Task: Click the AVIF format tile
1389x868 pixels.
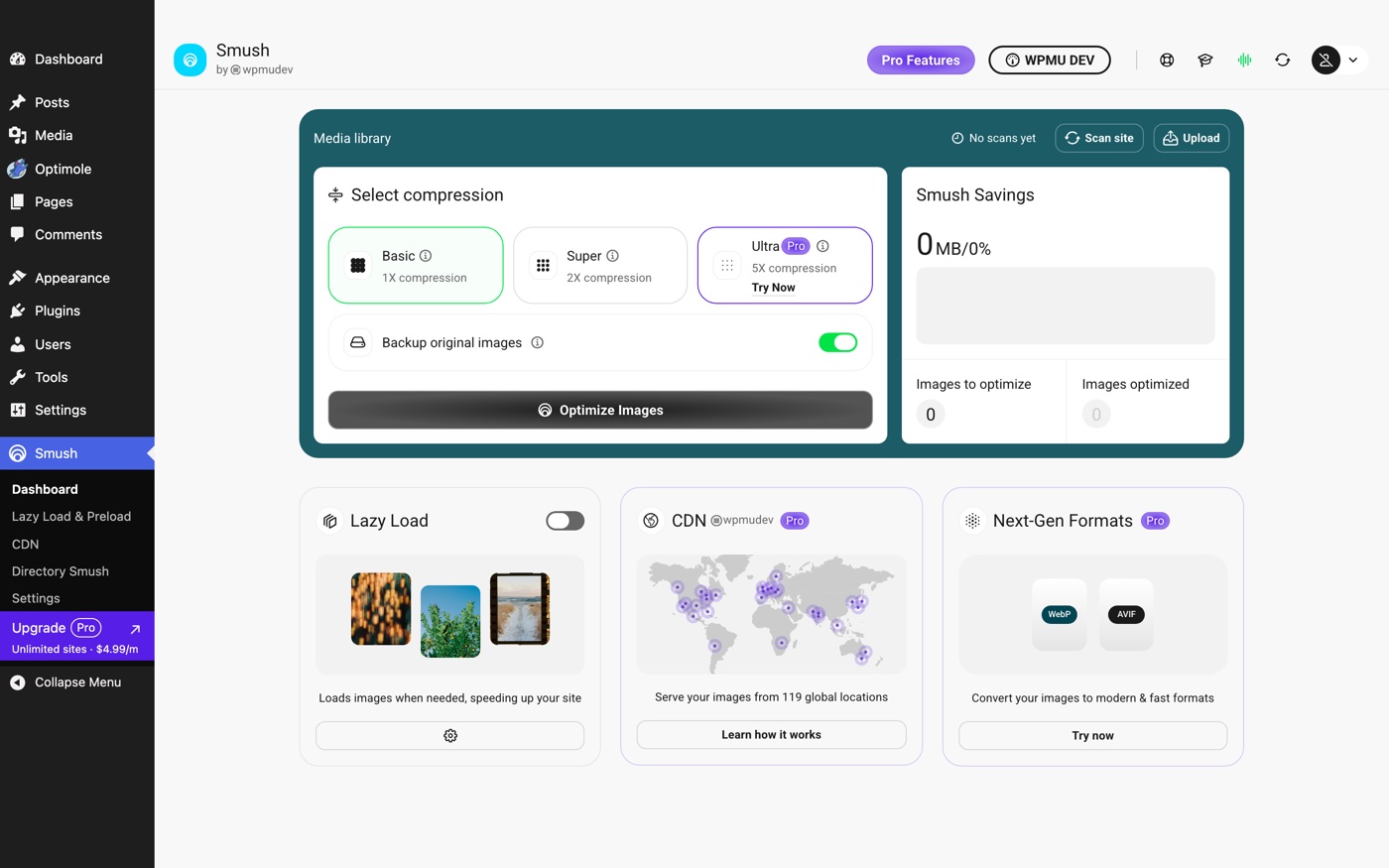Action: (1126, 614)
